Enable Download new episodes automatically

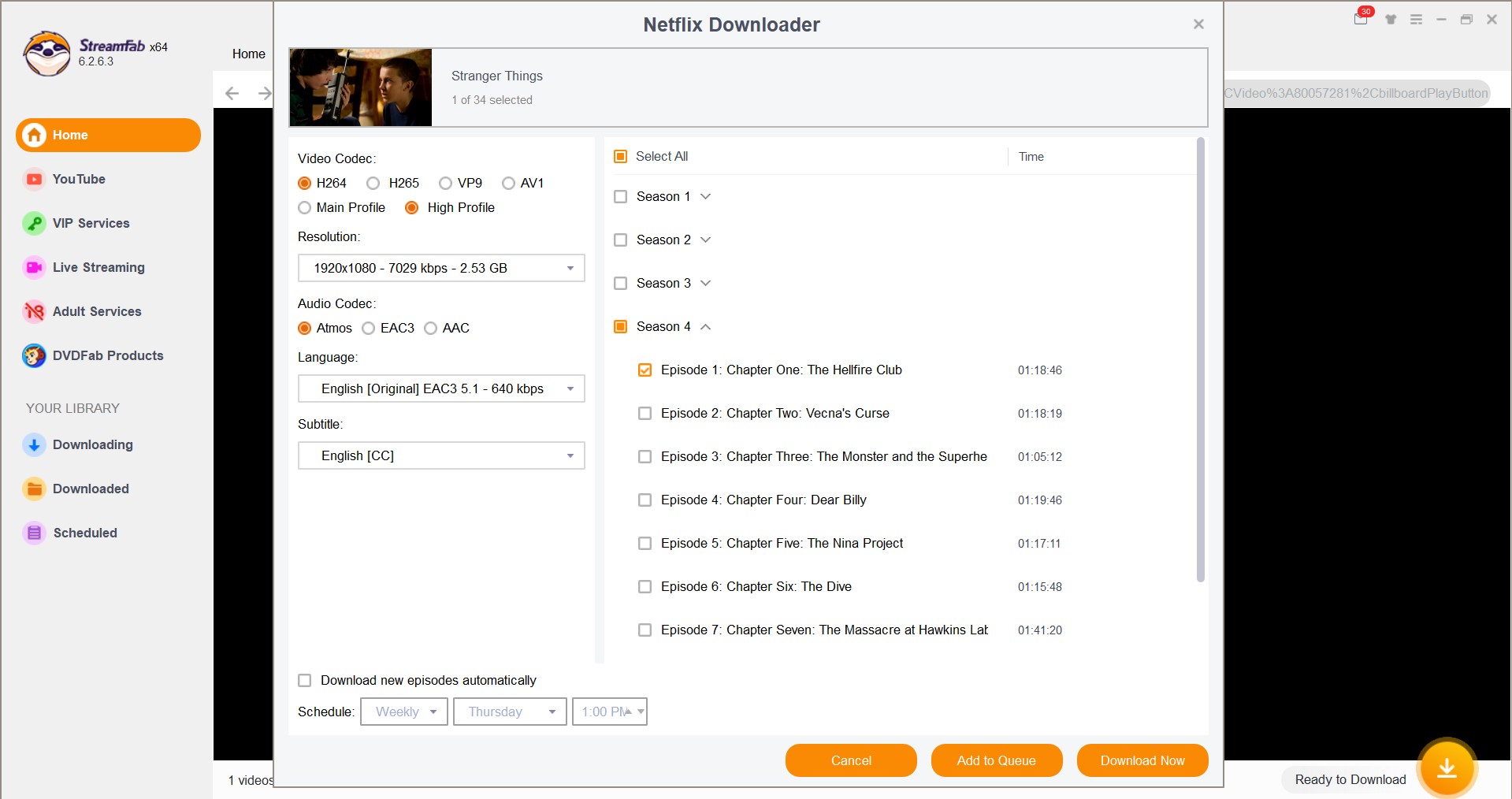click(x=305, y=680)
